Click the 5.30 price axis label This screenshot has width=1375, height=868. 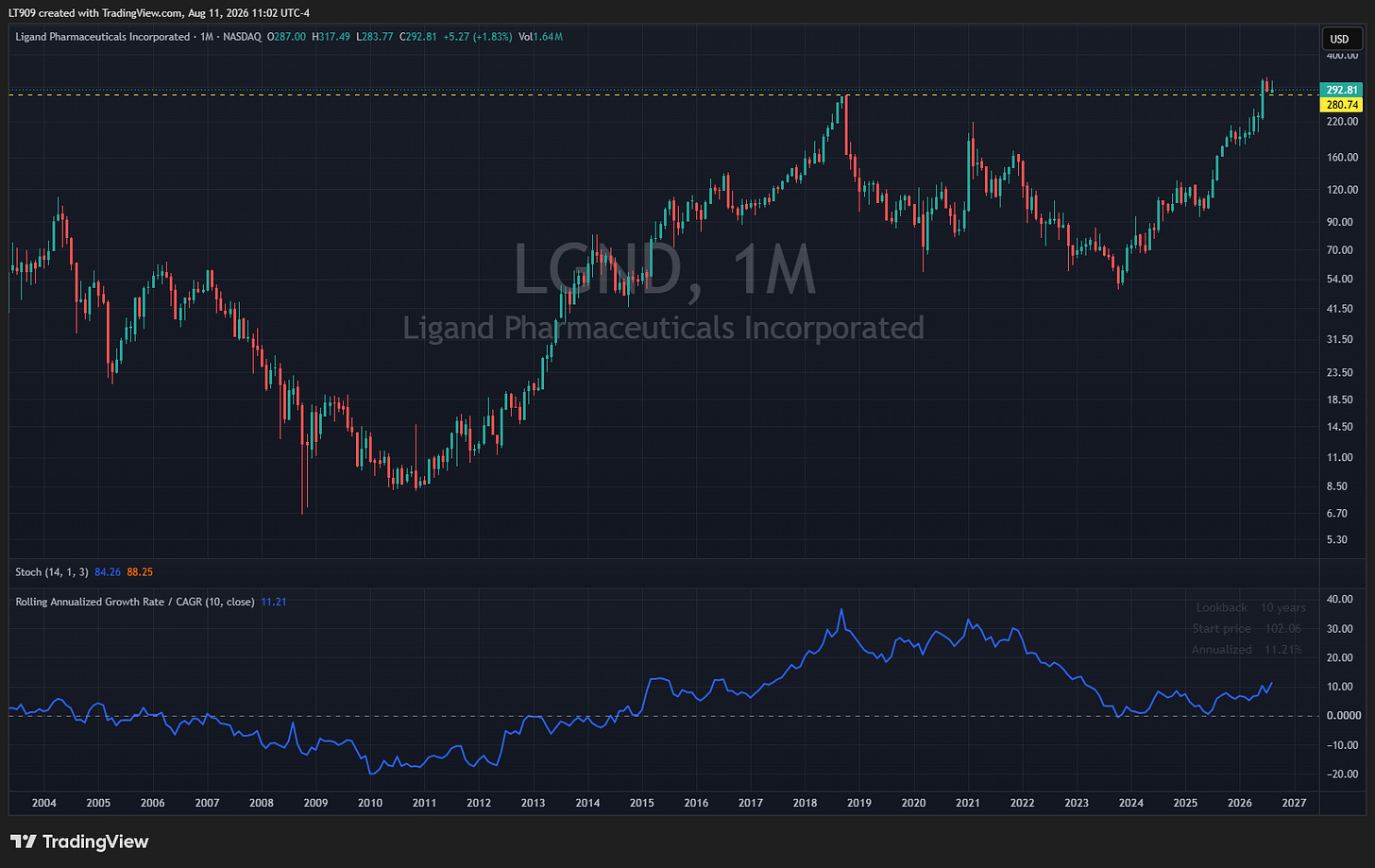1337,541
